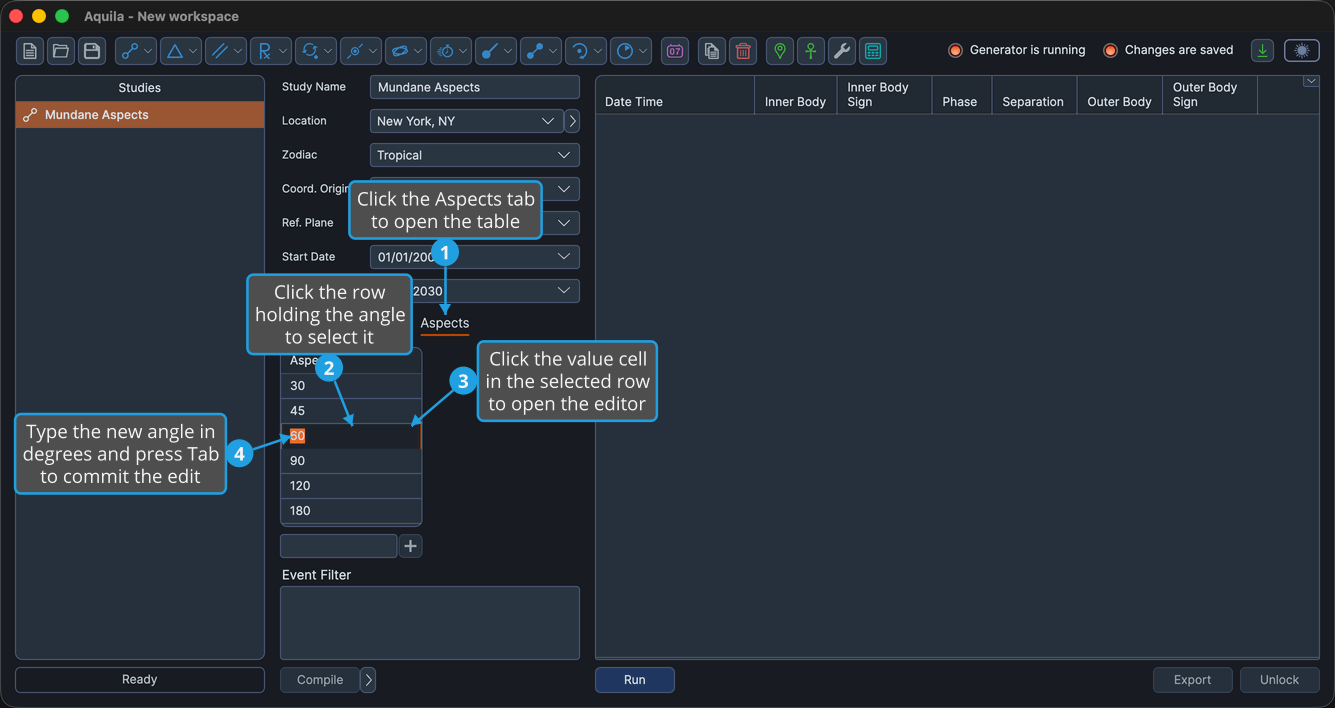
Task: Sort by Outer Body Sign column header
Action: (1210, 95)
